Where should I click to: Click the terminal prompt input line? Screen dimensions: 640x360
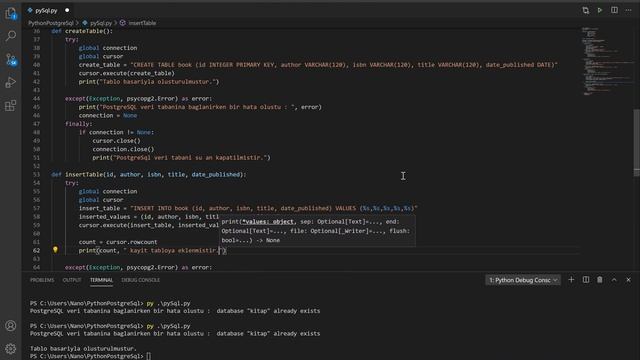point(90,356)
